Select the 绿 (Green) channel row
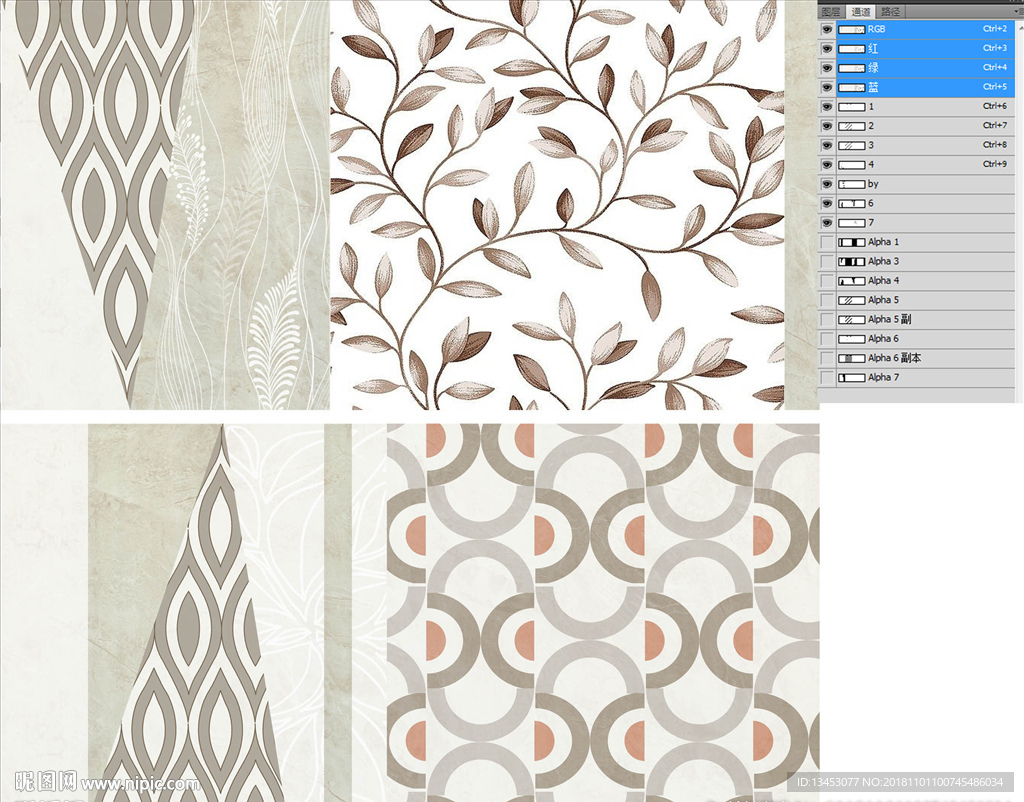The image size is (1024, 802). [920, 68]
